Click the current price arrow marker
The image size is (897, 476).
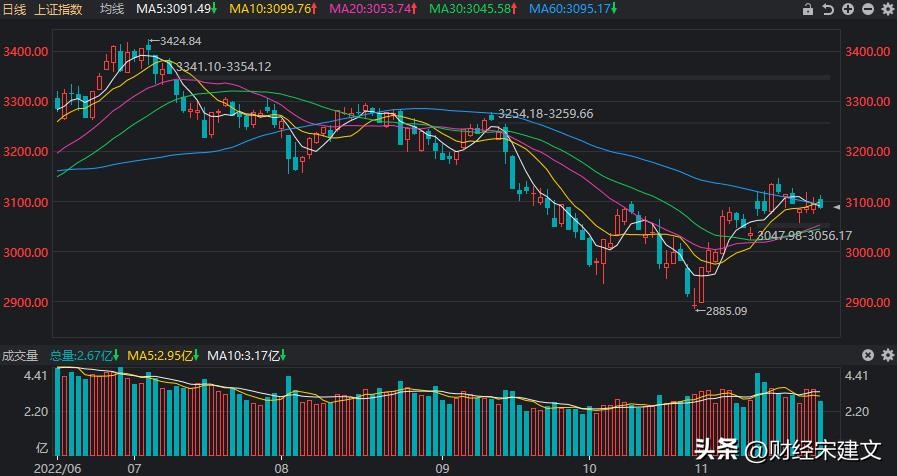coord(837,205)
